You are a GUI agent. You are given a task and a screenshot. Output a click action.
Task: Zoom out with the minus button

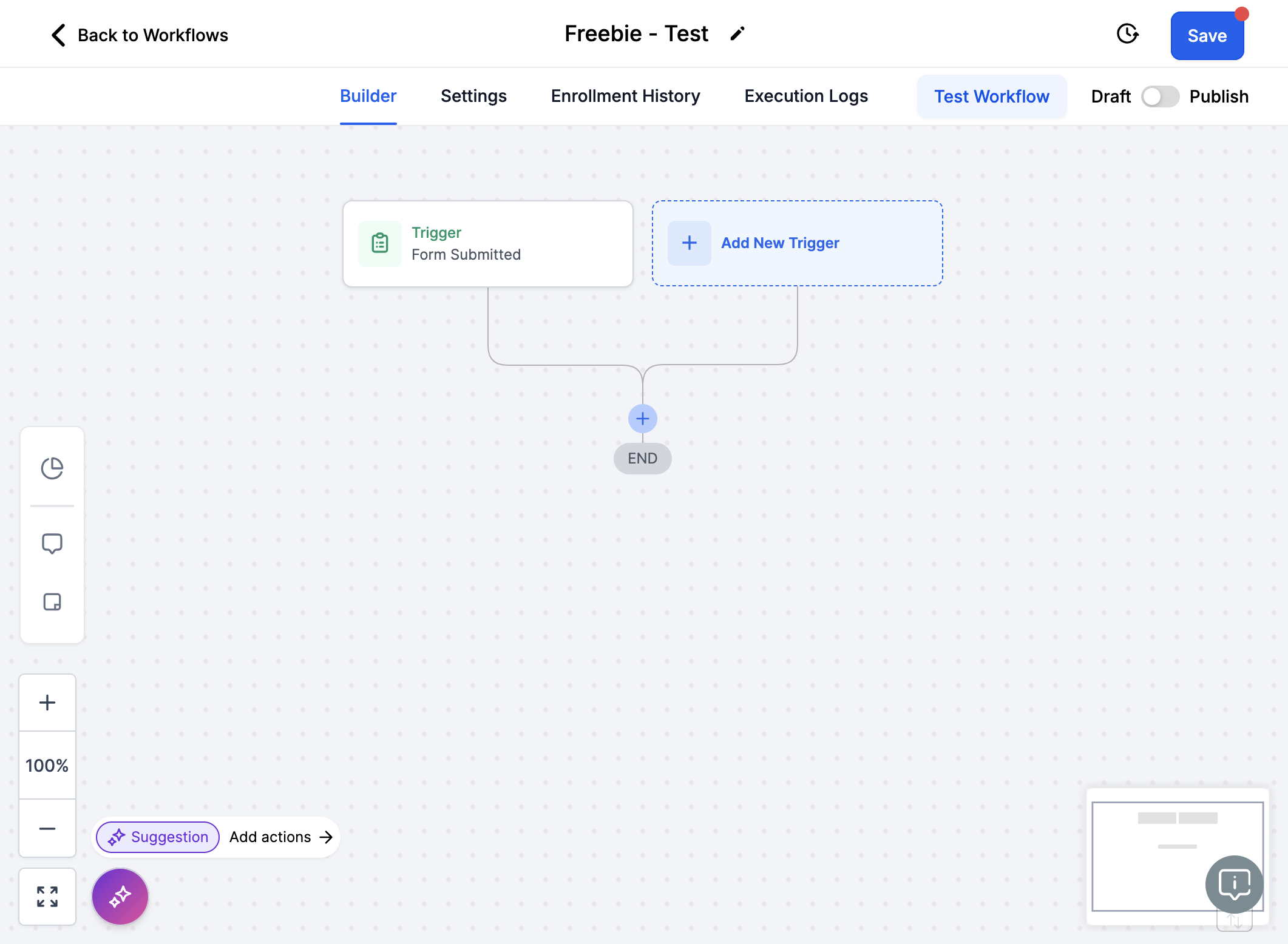click(47, 828)
